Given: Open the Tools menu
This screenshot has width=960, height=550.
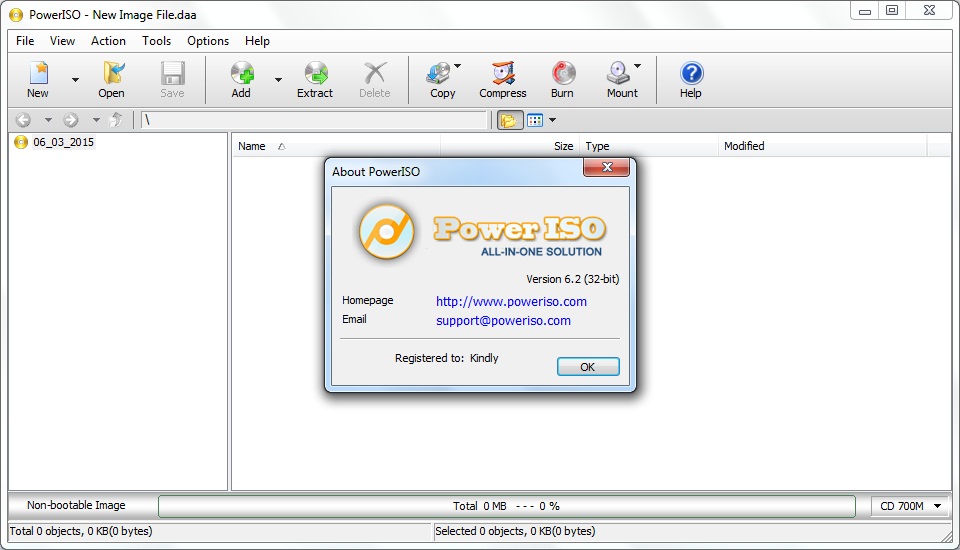Looking at the screenshot, I should coord(156,41).
